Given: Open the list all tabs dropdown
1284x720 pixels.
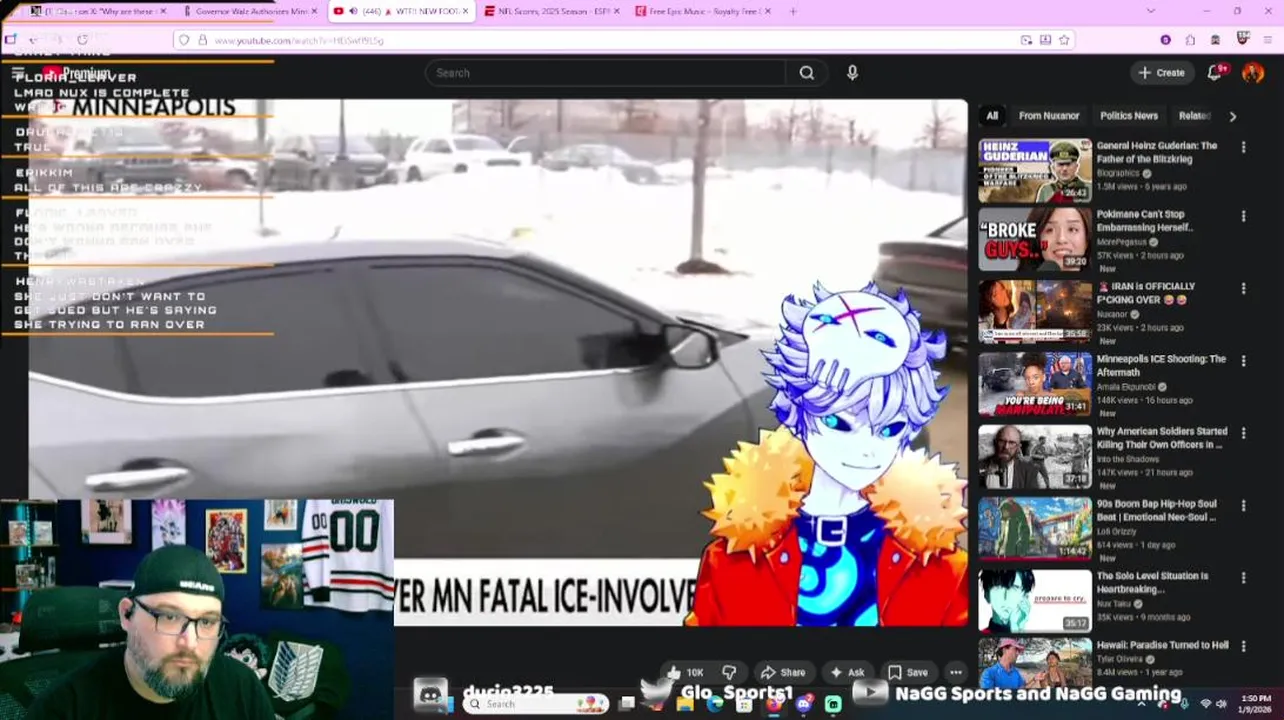Looking at the screenshot, I should click(x=1150, y=11).
